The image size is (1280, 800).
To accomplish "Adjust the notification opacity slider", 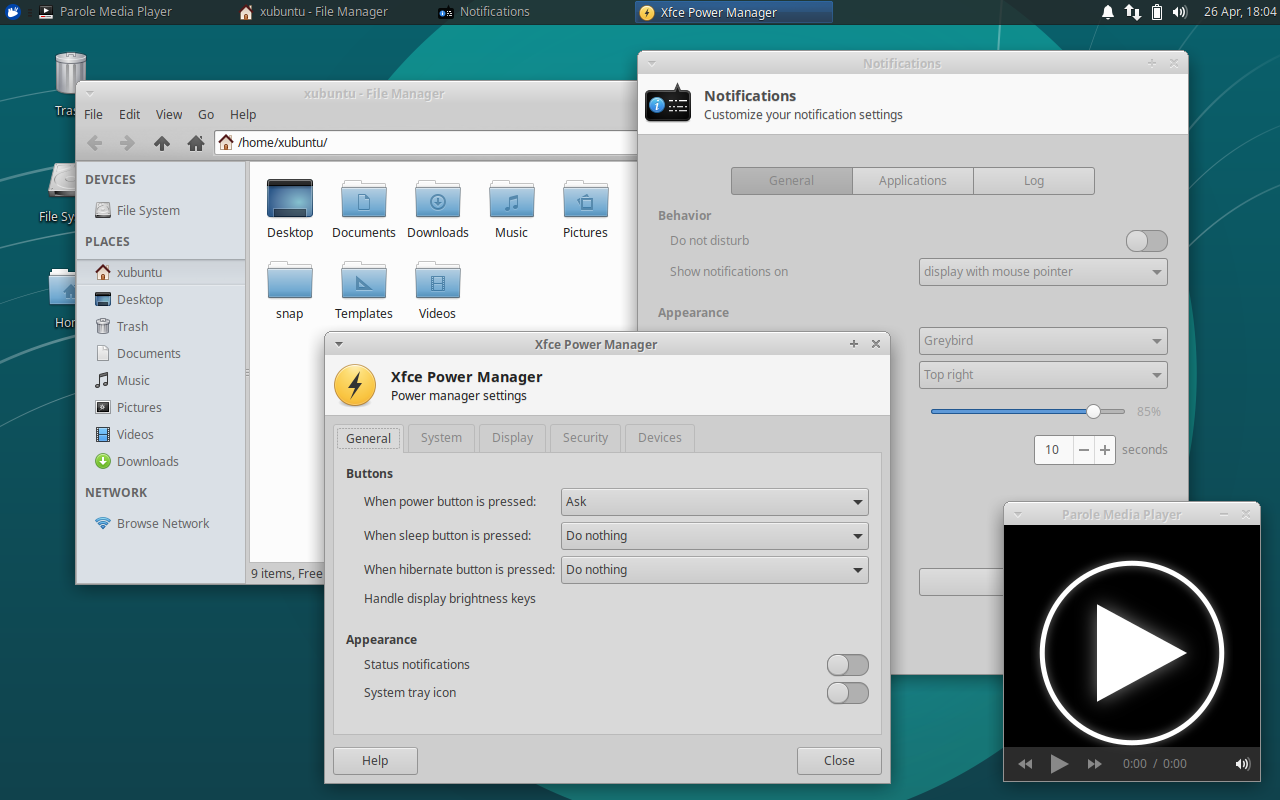I will (x=1092, y=411).
